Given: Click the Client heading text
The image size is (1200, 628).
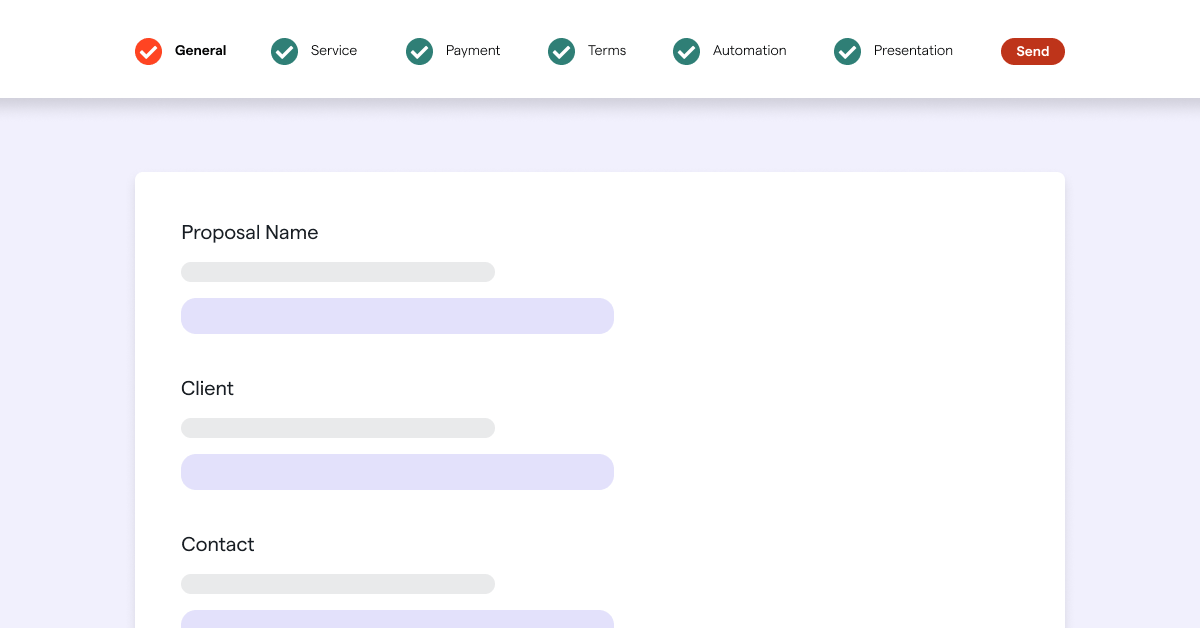Looking at the screenshot, I should [207, 389].
